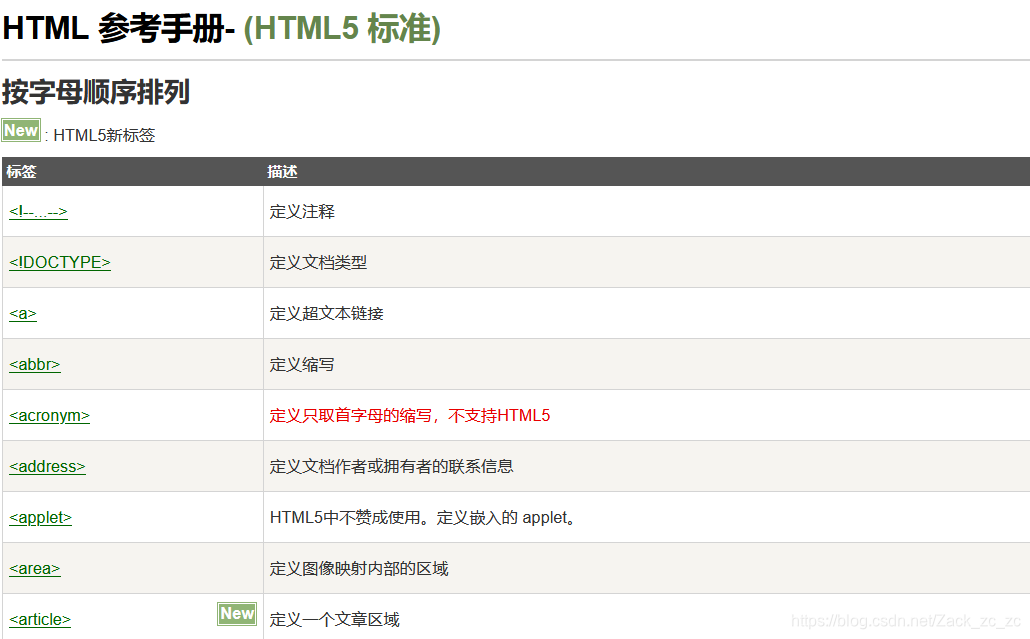Click the description 定义文档作者或拥有者的联系信息

click(x=392, y=466)
